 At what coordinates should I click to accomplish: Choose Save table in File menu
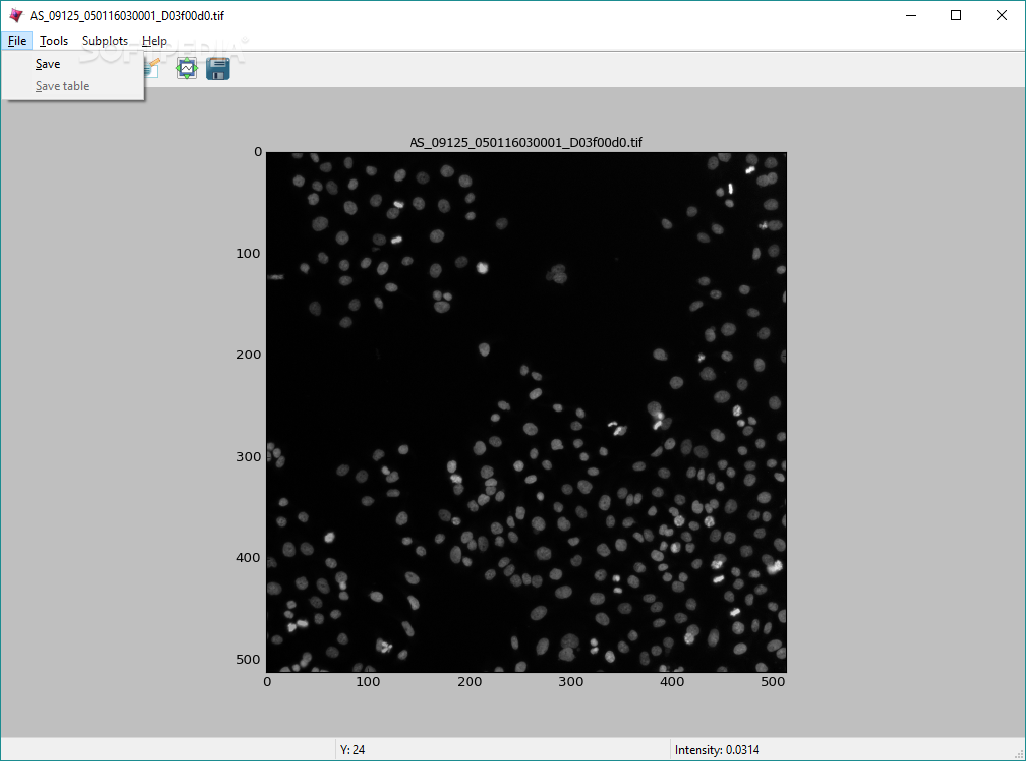click(72, 86)
